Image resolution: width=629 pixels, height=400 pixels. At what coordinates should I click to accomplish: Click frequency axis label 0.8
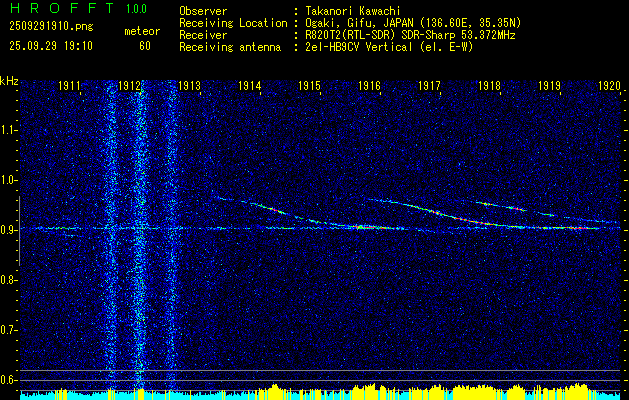click(9, 280)
